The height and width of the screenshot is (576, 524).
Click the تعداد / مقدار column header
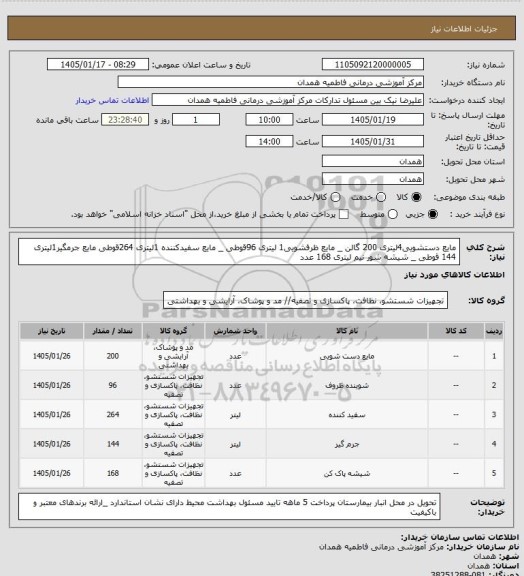tap(112, 331)
